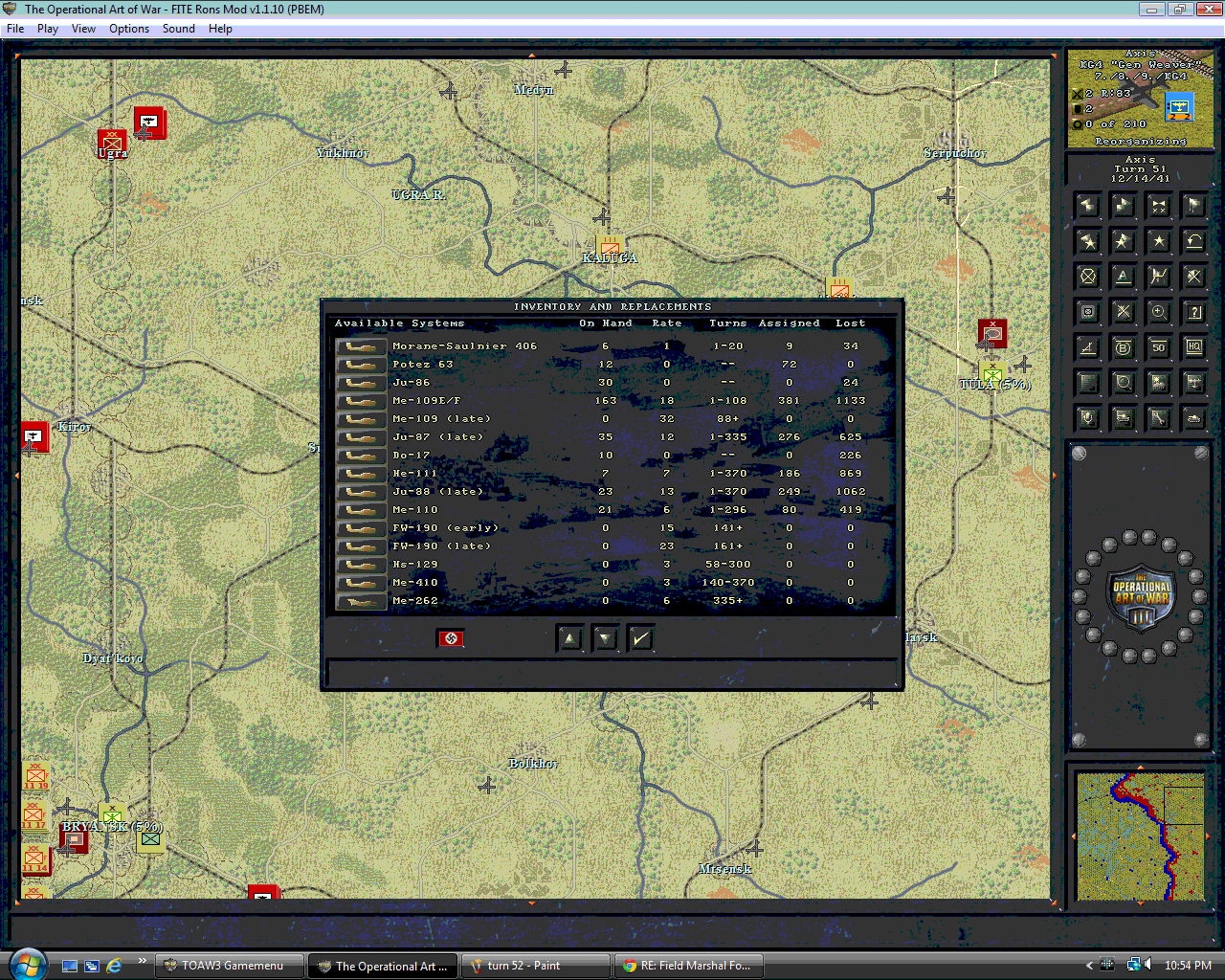Click the Me-262 jet icon button
This screenshot has height=980, width=1225.
point(361,601)
